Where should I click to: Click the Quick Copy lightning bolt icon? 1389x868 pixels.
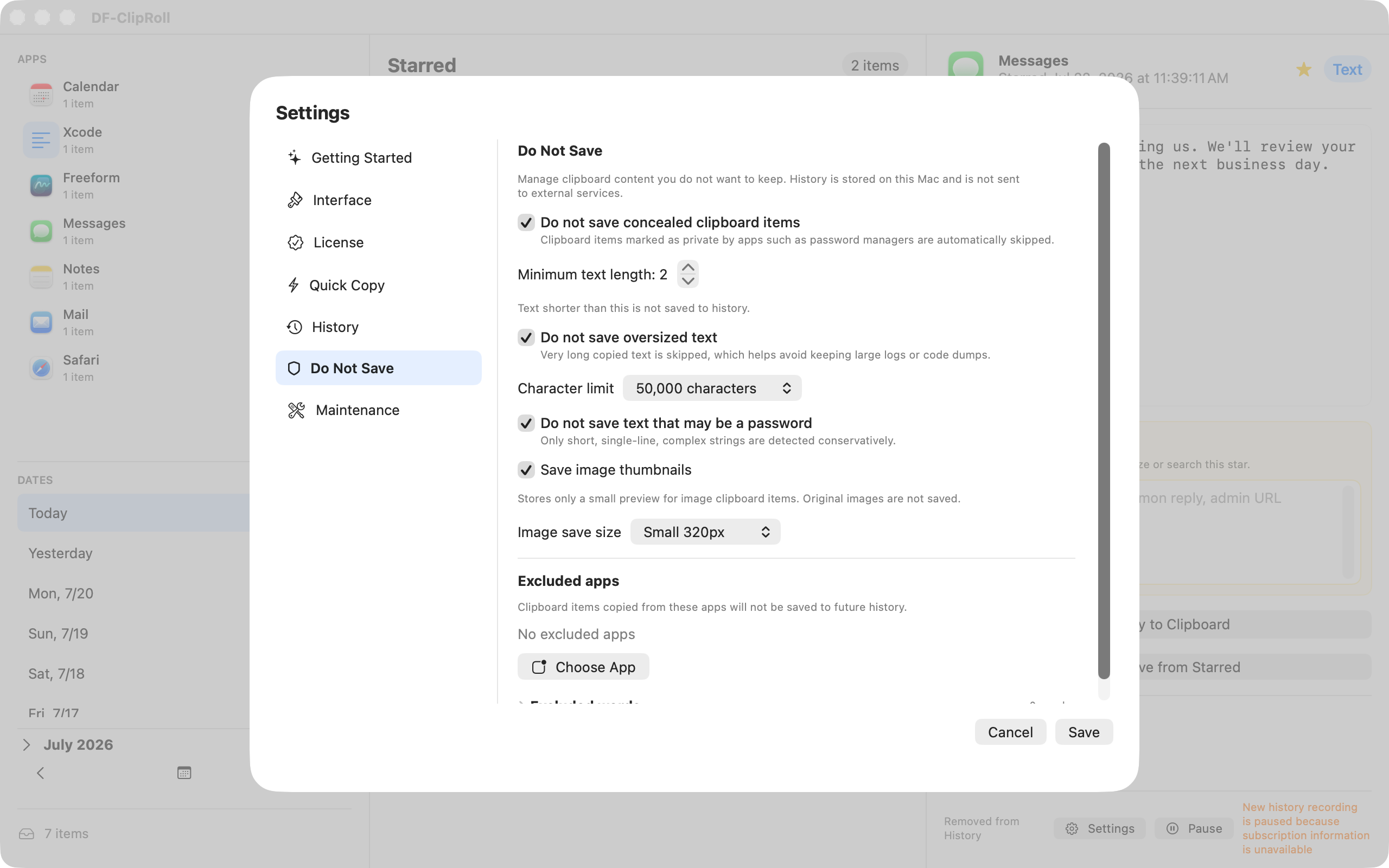tap(294, 285)
